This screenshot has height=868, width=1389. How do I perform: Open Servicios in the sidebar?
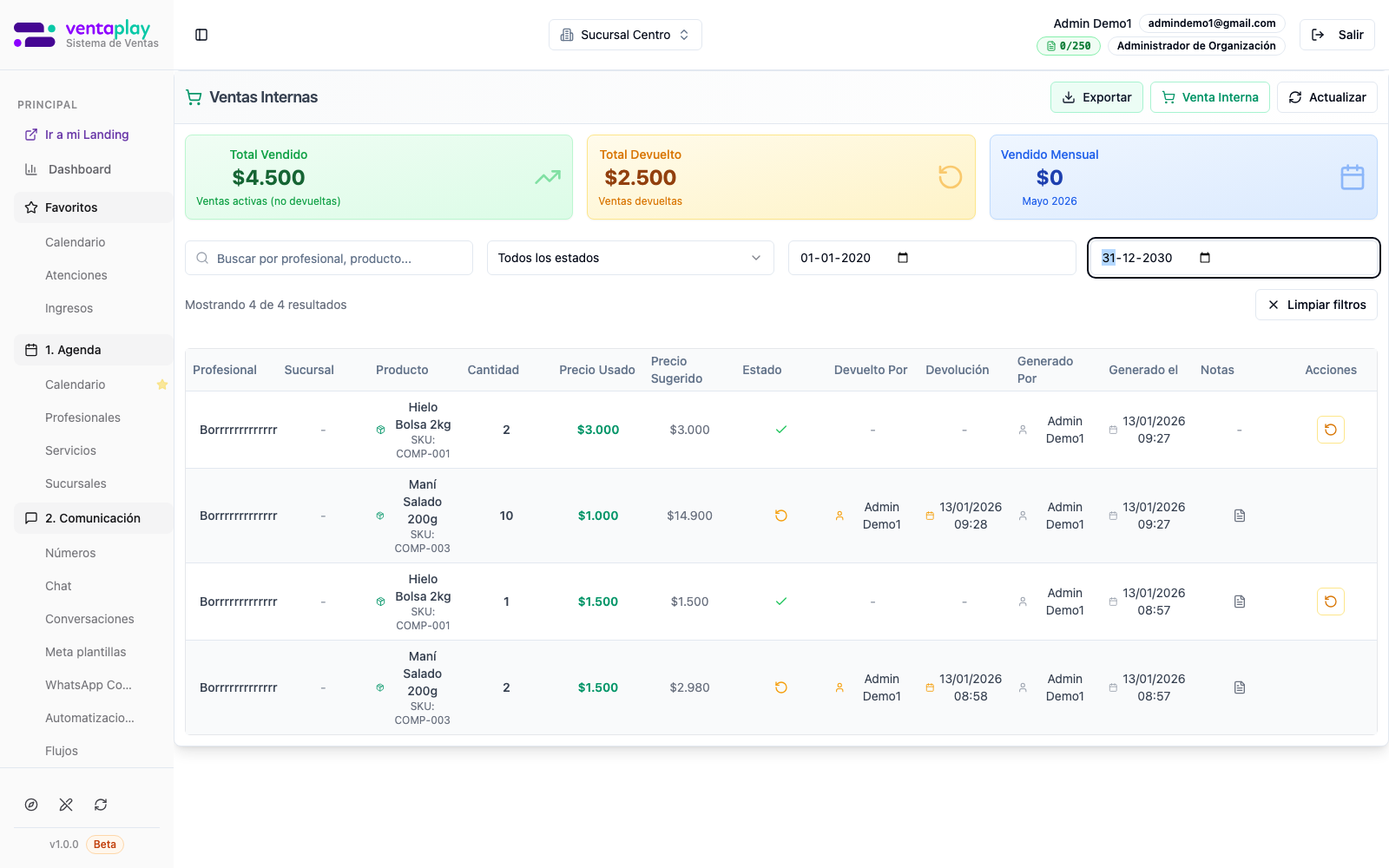(x=70, y=450)
